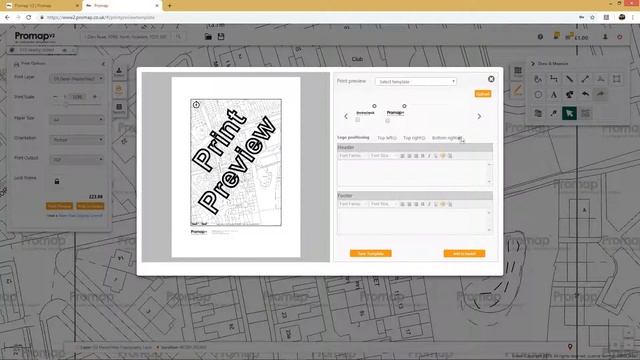Click the search magnifier icon

[x=178, y=37]
